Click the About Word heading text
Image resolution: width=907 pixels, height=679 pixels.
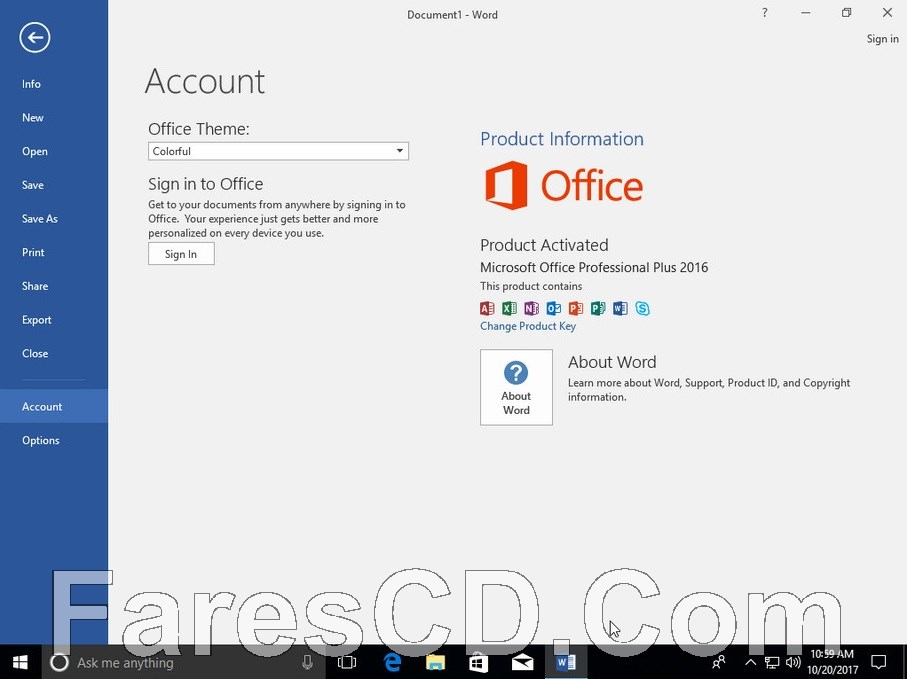612,362
